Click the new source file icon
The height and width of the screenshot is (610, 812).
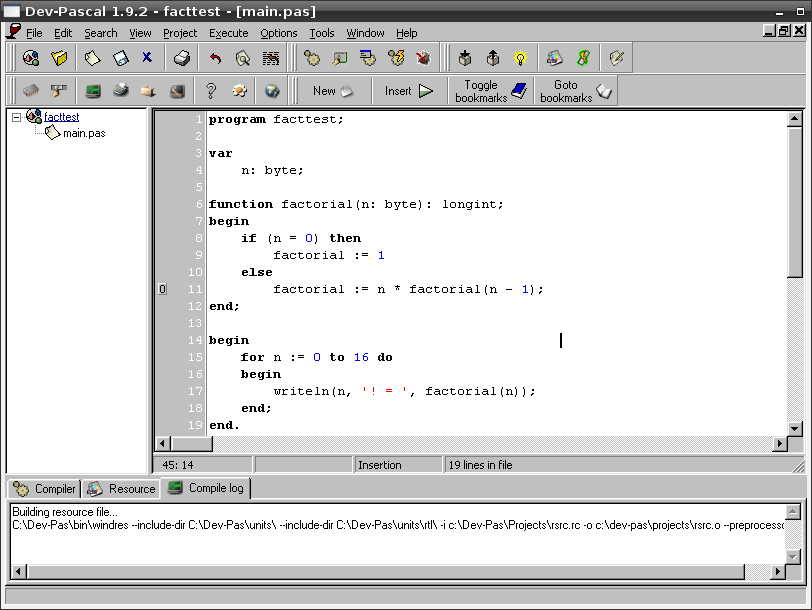pyautogui.click(x=92, y=58)
